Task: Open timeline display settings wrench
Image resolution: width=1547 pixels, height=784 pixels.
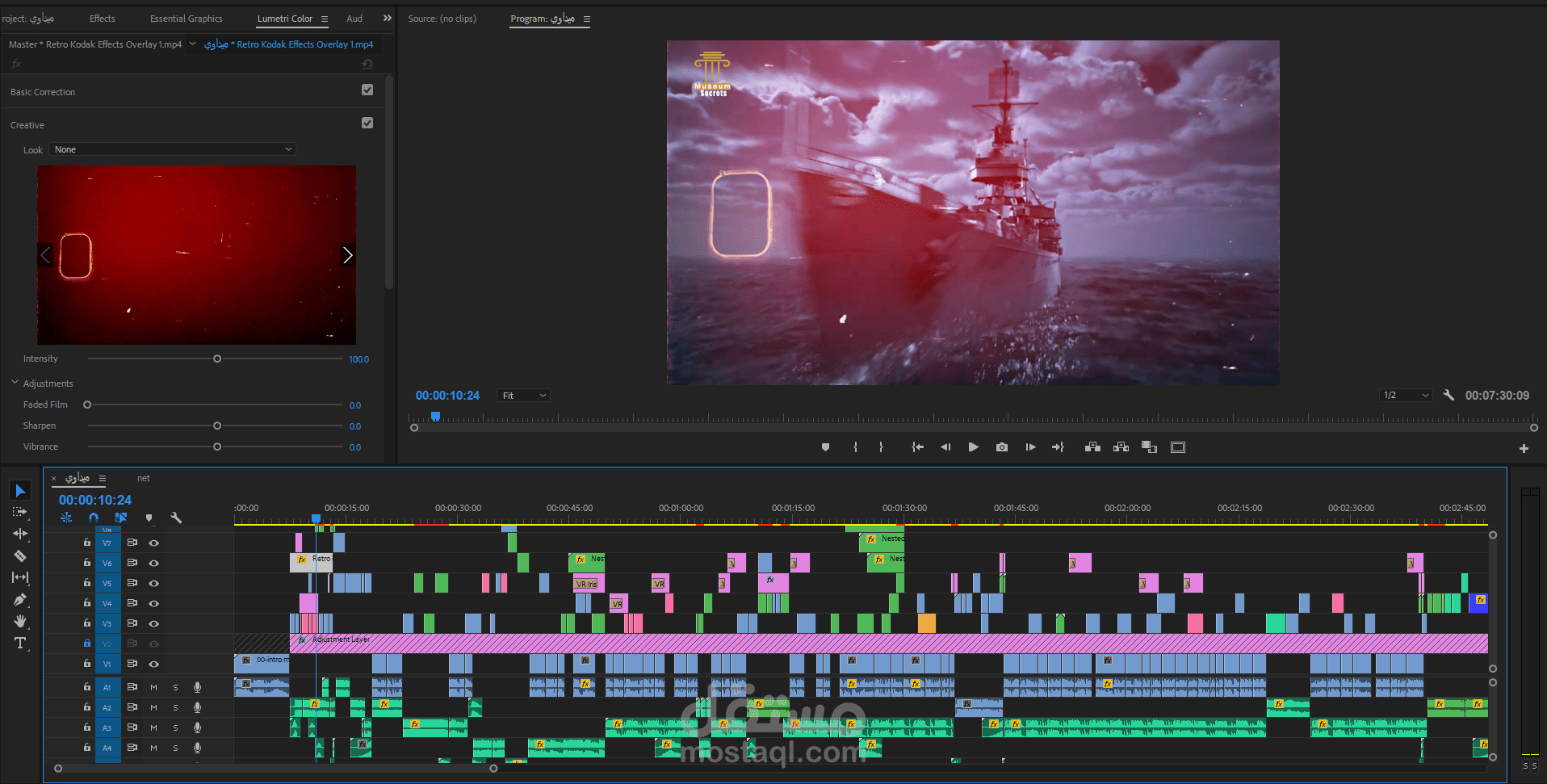Action: (x=176, y=518)
